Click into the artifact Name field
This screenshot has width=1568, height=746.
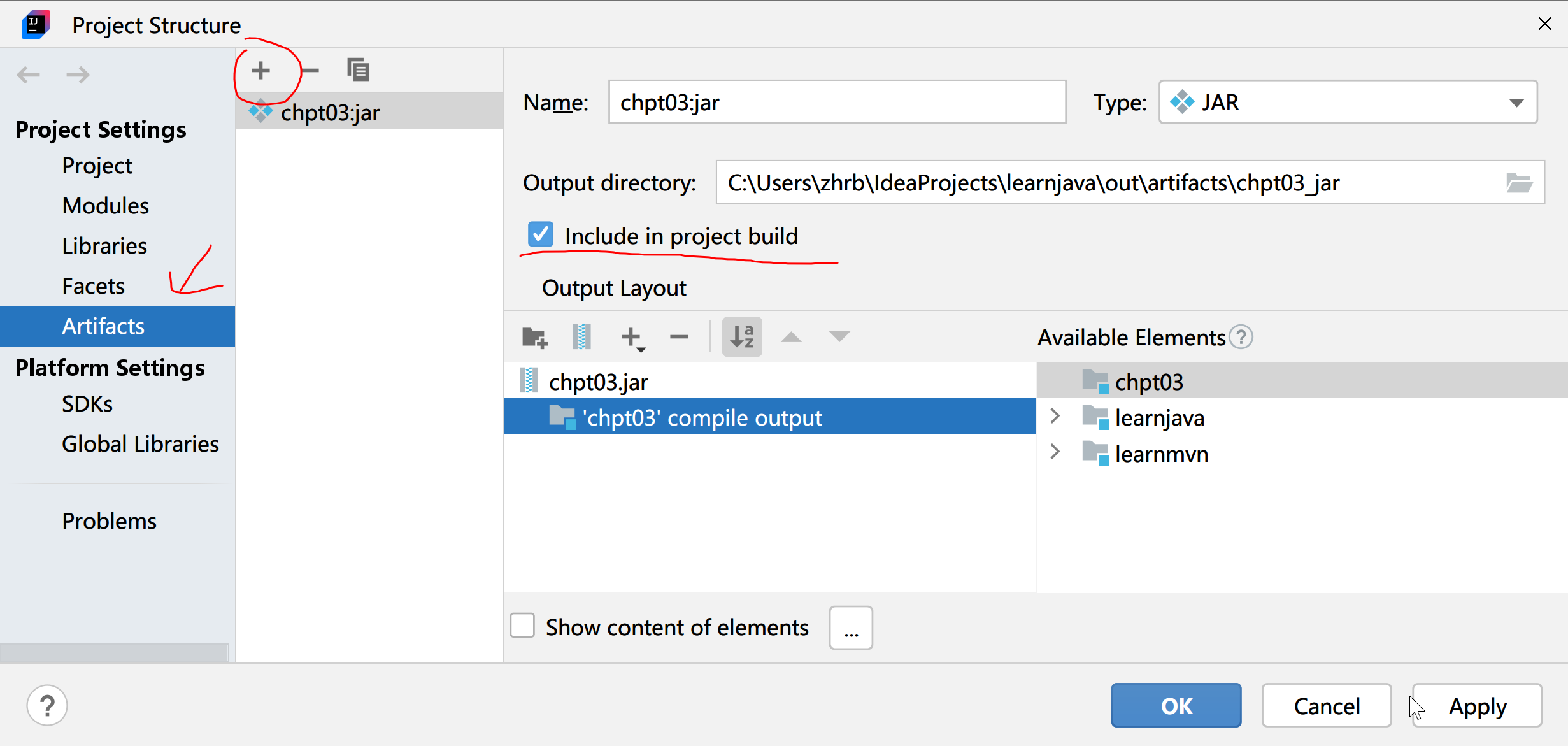tap(836, 103)
